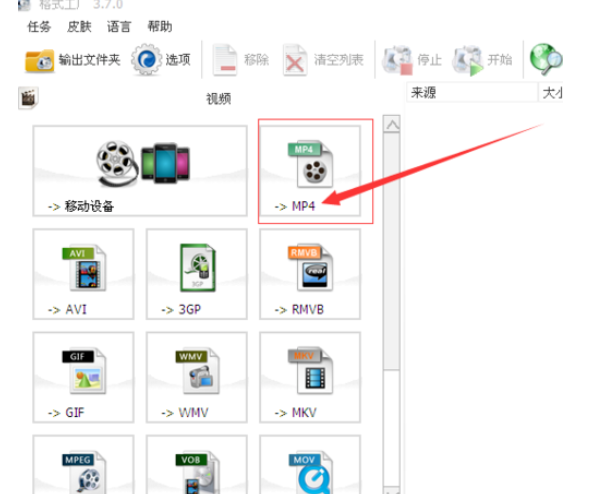Sort by the 大小 column header

[551, 93]
